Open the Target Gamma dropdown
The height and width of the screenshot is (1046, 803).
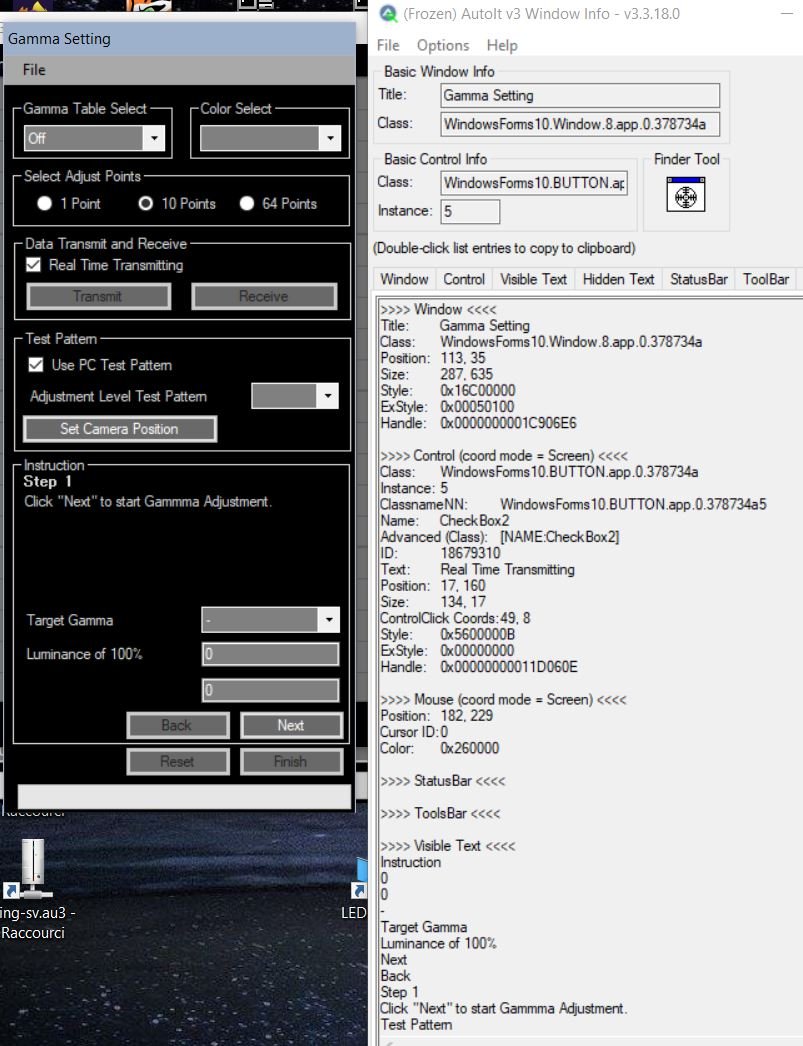tap(329, 621)
